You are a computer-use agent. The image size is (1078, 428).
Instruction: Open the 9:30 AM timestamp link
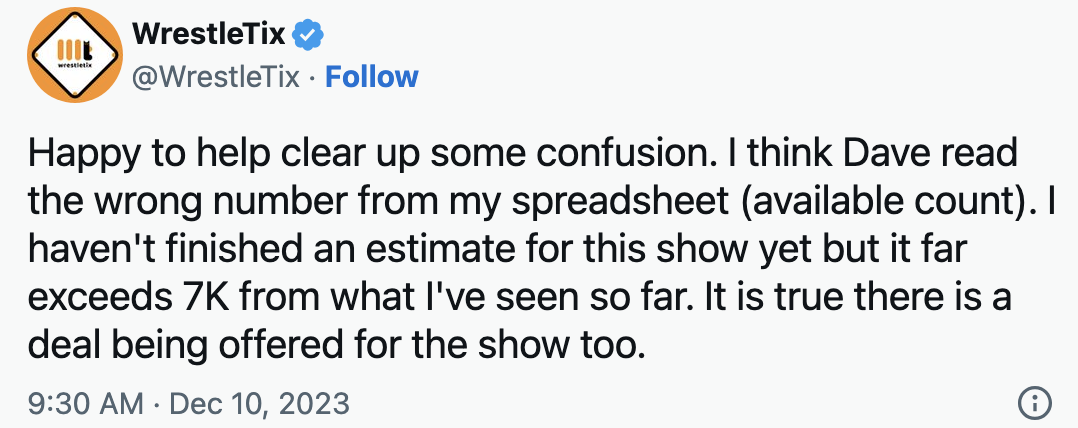pos(87,403)
